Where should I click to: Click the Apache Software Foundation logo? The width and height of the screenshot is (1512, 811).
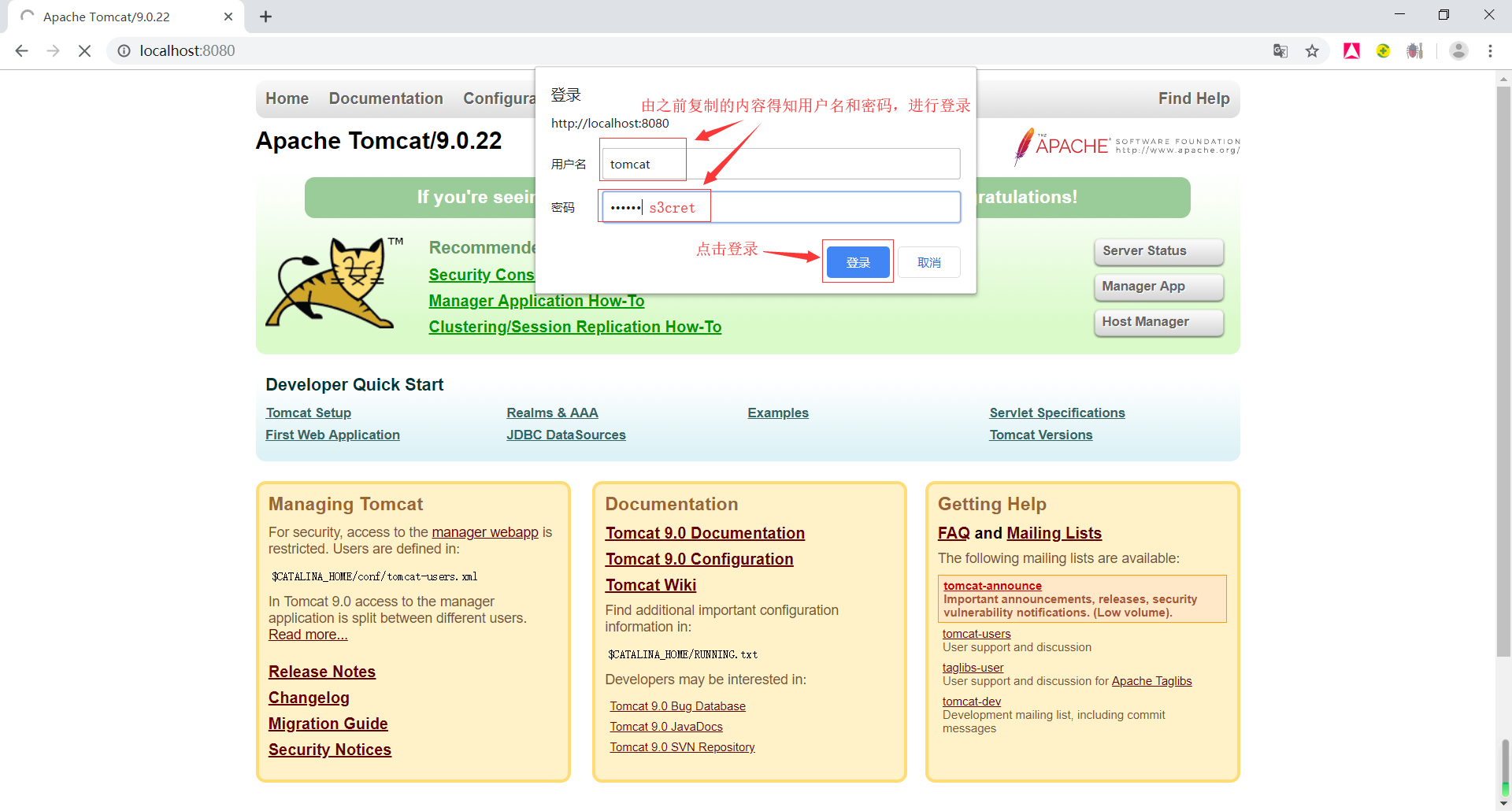click(1127, 146)
